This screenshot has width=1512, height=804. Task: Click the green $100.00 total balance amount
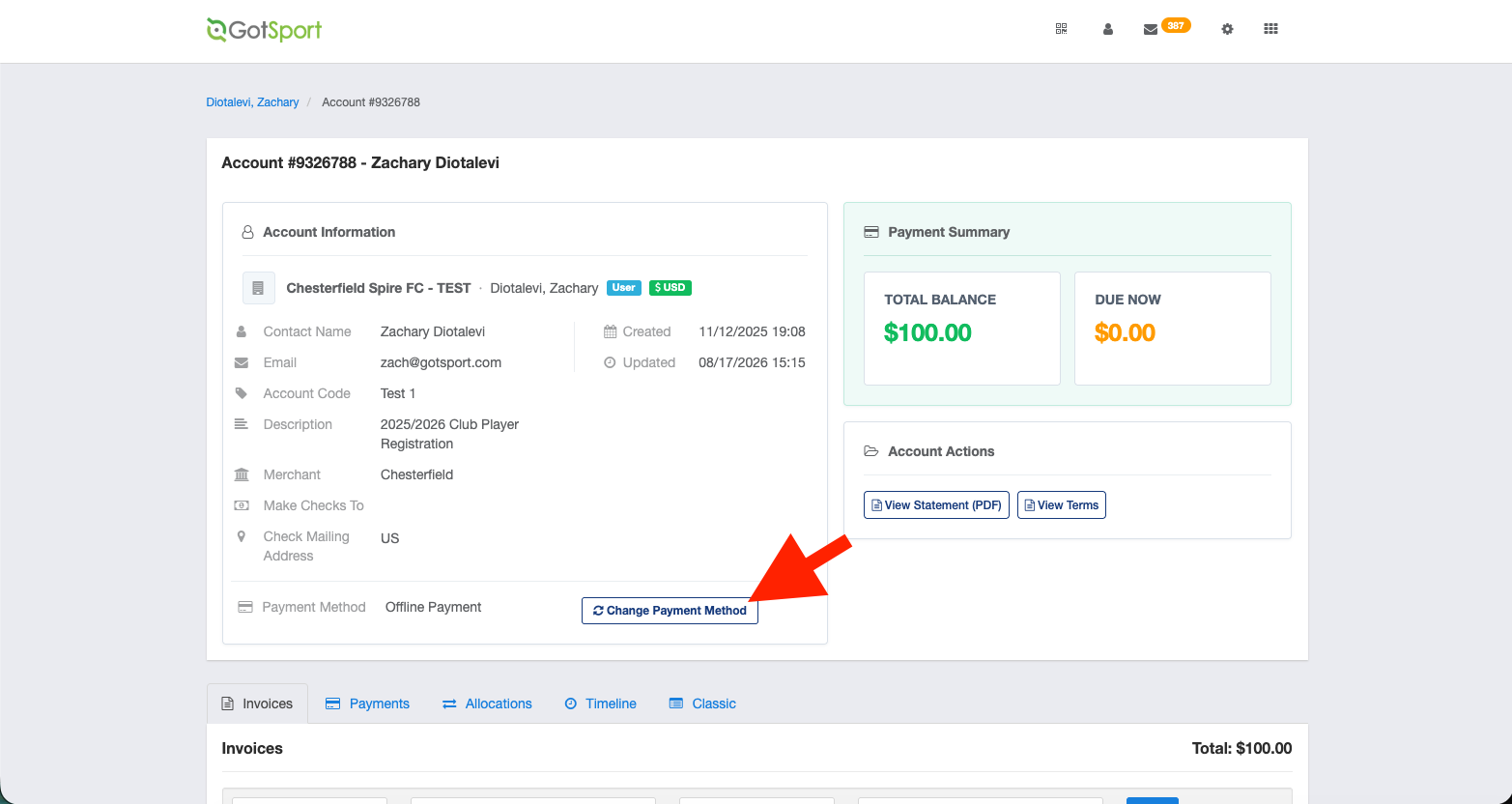coord(927,332)
